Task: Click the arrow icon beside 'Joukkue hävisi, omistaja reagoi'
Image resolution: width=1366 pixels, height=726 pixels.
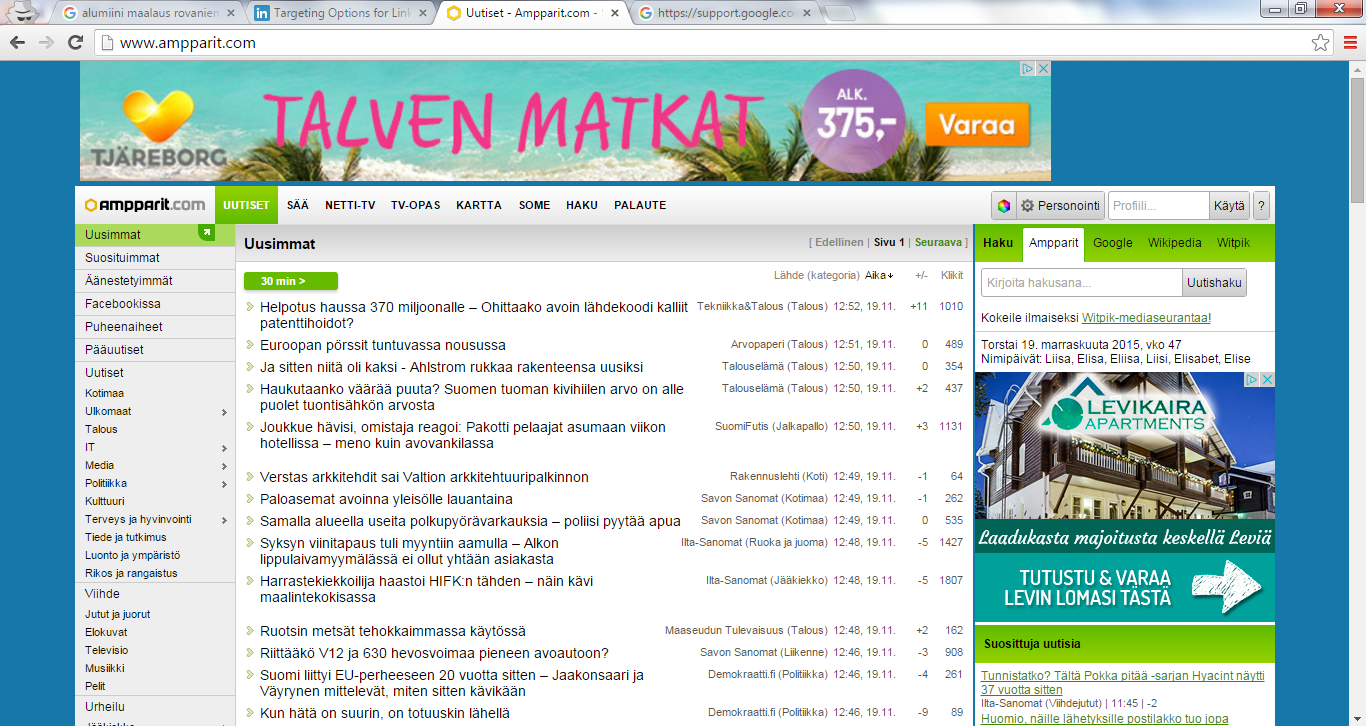Action: click(250, 427)
